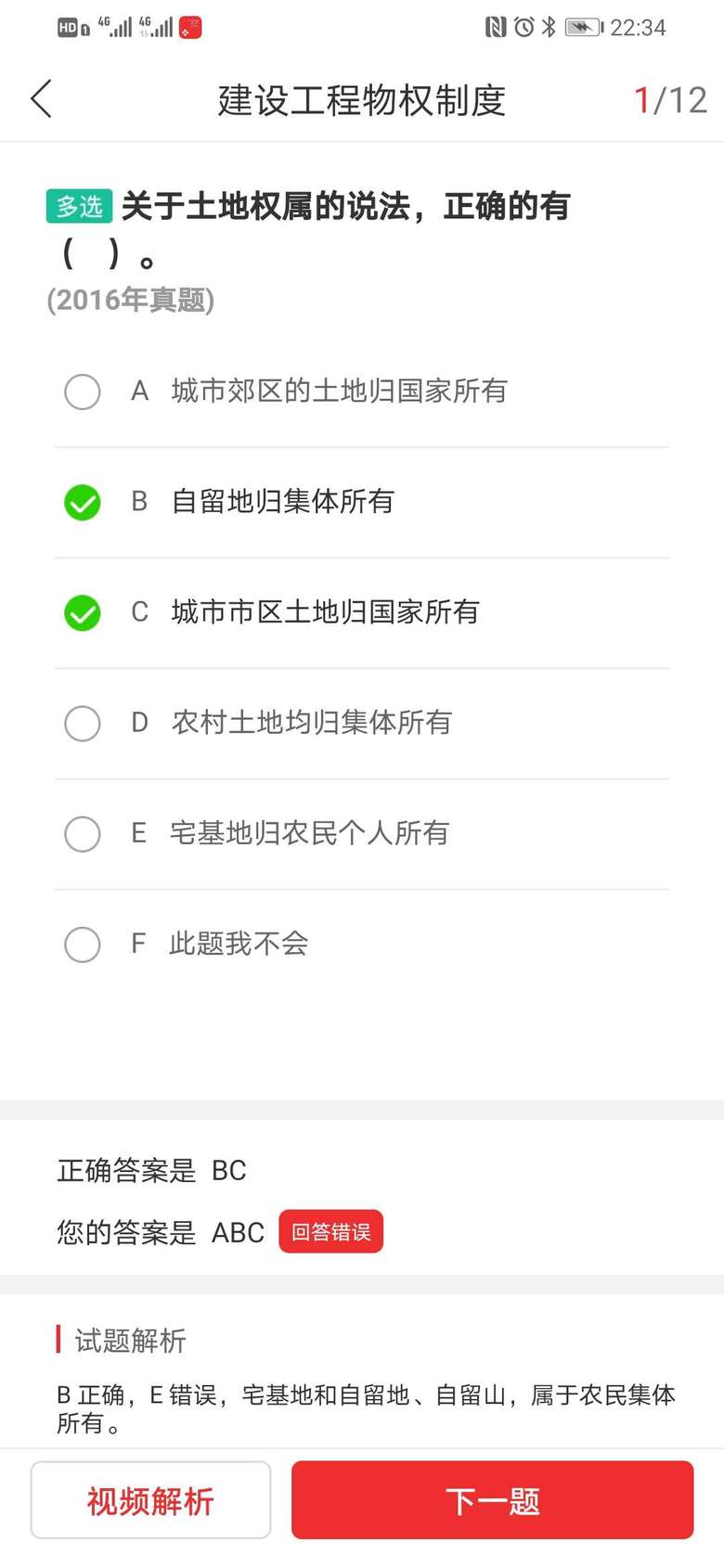Screen dimensions: 724x1568
Task: Tap the red app notification icon
Action: tap(190, 28)
